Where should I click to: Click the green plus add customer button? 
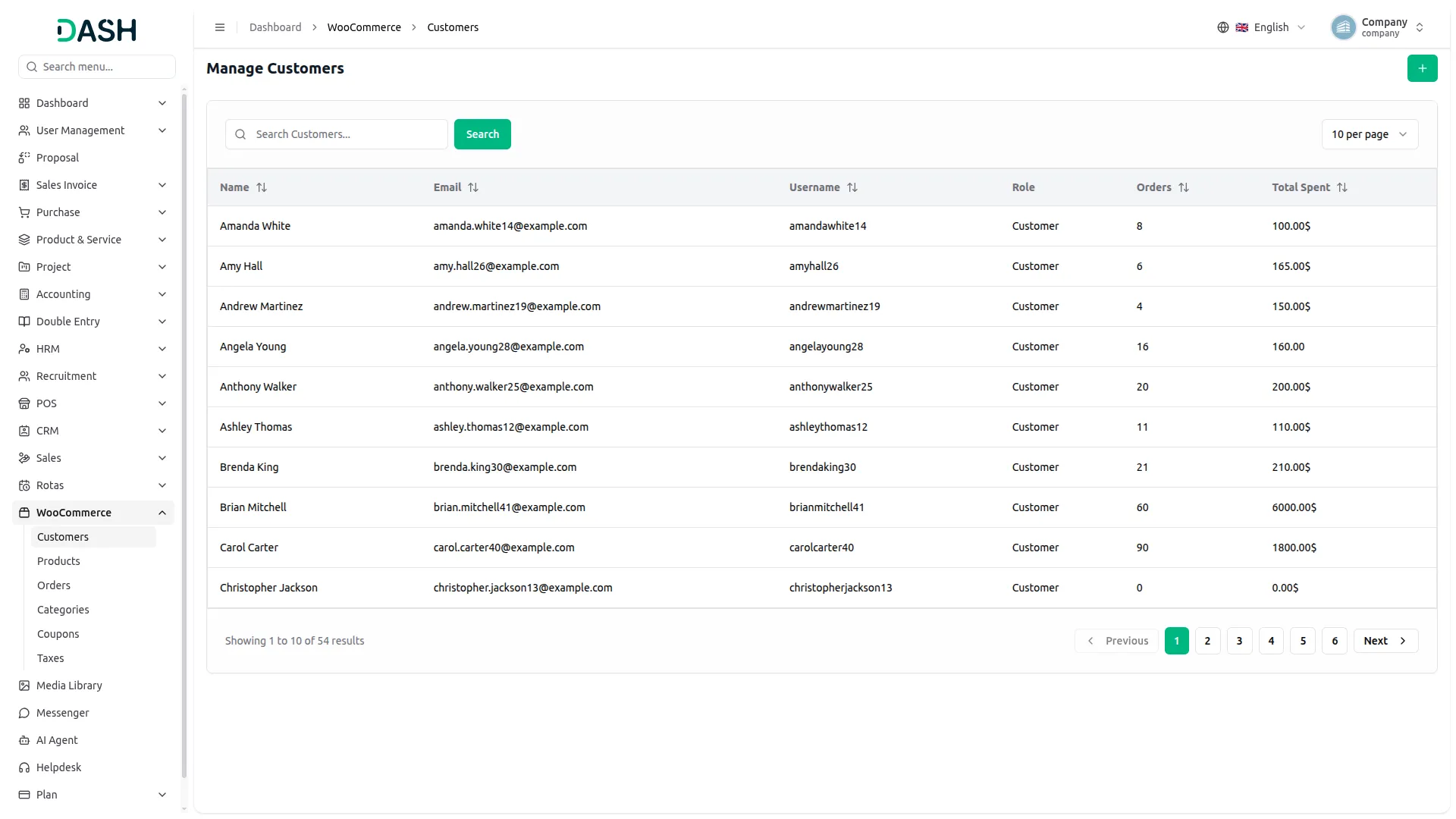pyautogui.click(x=1422, y=68)
